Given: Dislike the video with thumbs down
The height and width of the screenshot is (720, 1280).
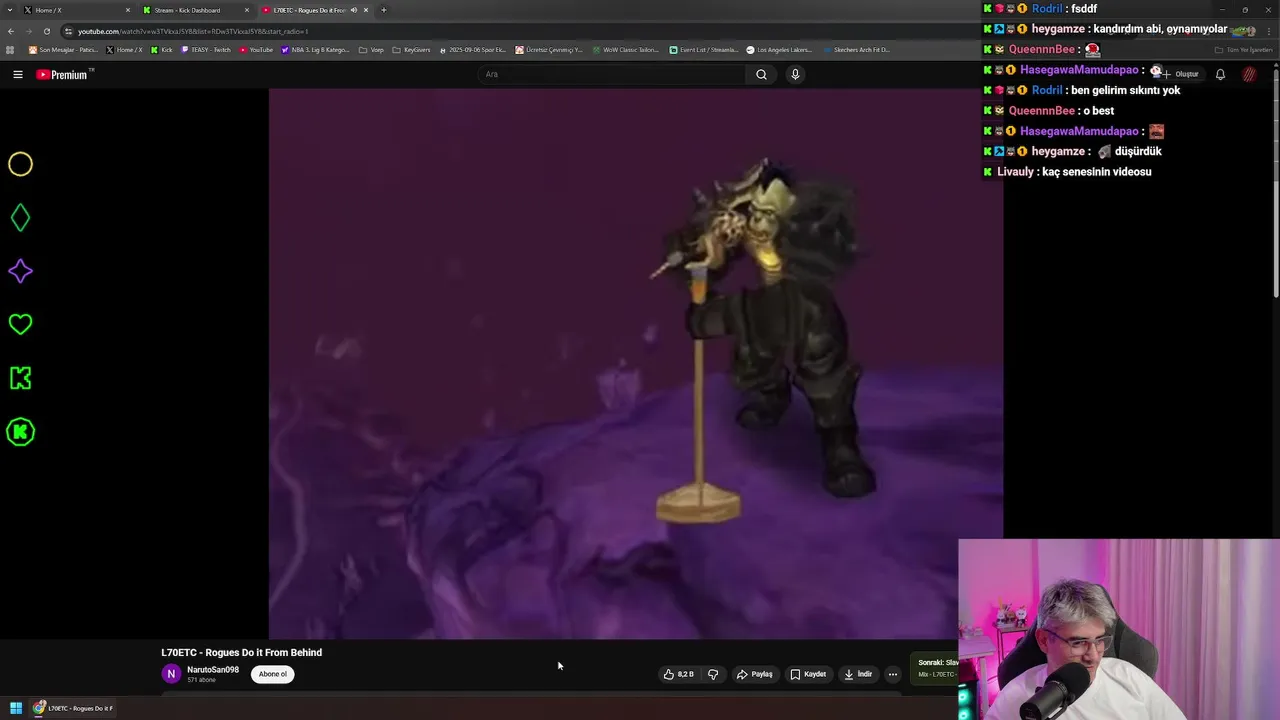Looking at the screenshot, I should point(713,674).
